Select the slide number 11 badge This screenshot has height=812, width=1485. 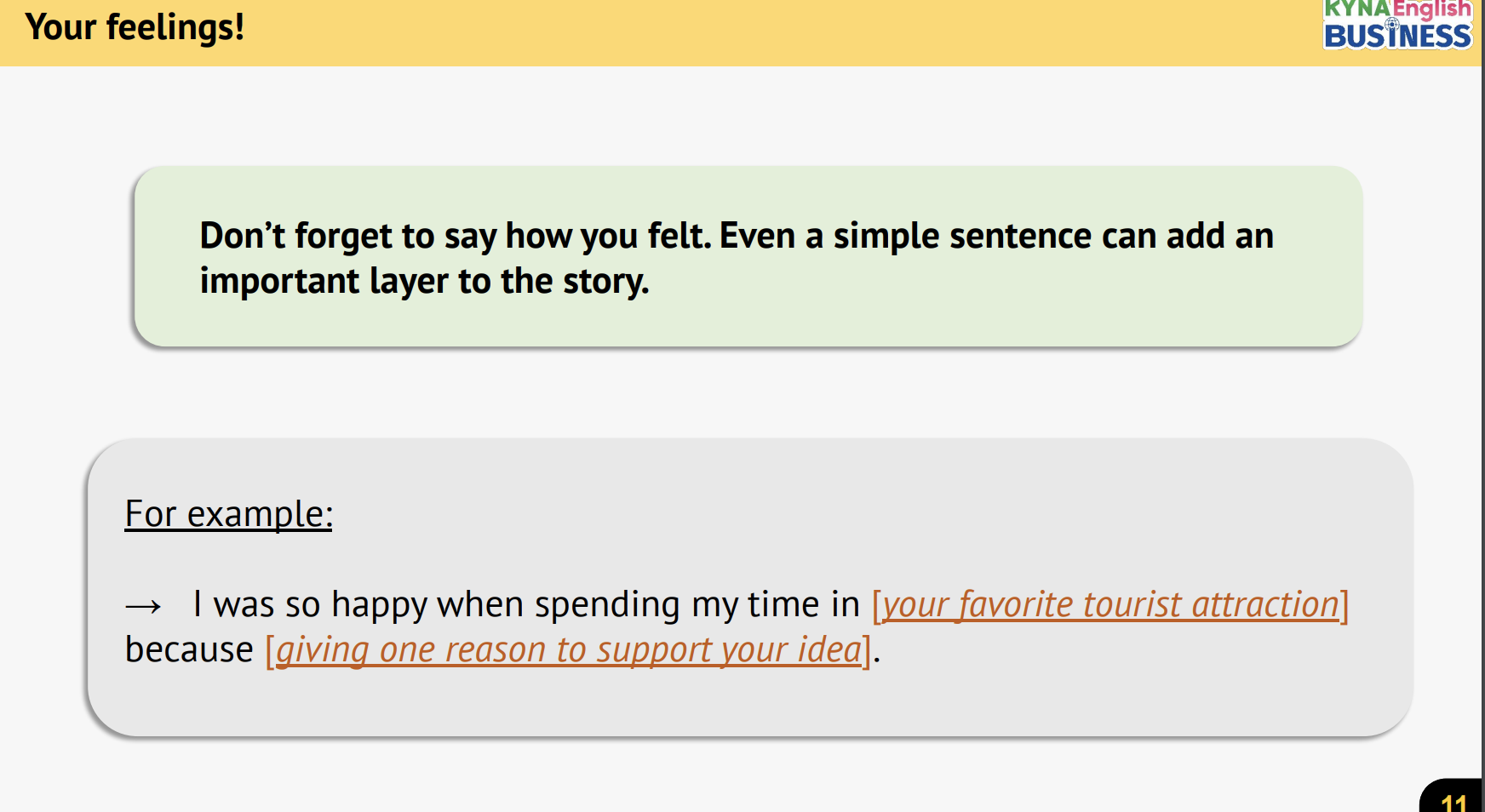pyautogui.click(x=1453, y=802)
